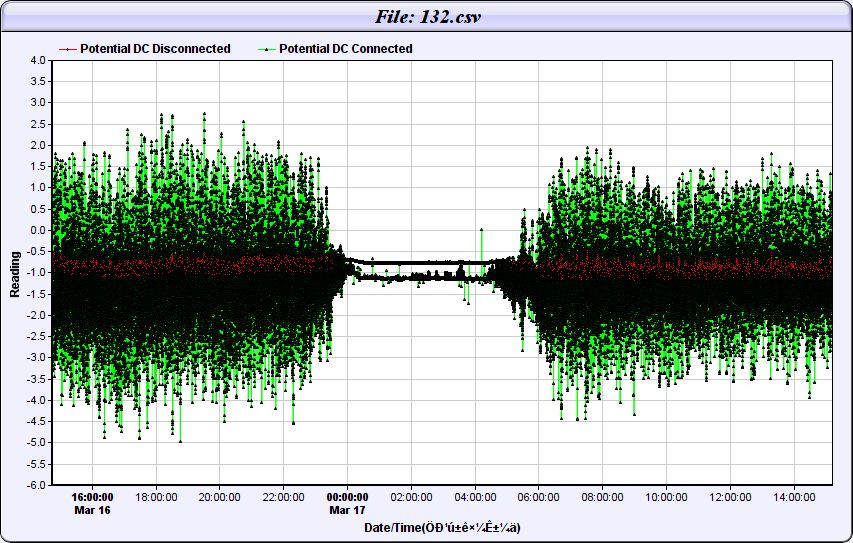853x543 pixels.
Task: Click the 0.0 value on Y-axis
Action: pos(38,230)
